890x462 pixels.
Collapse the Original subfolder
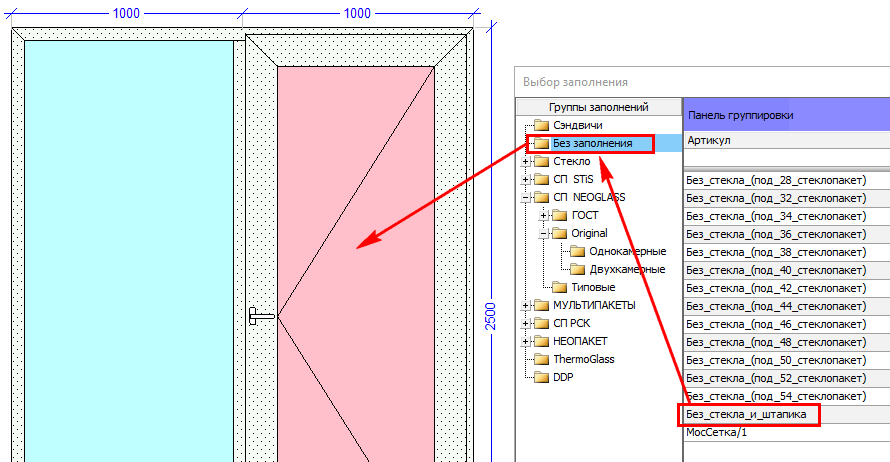543,234
